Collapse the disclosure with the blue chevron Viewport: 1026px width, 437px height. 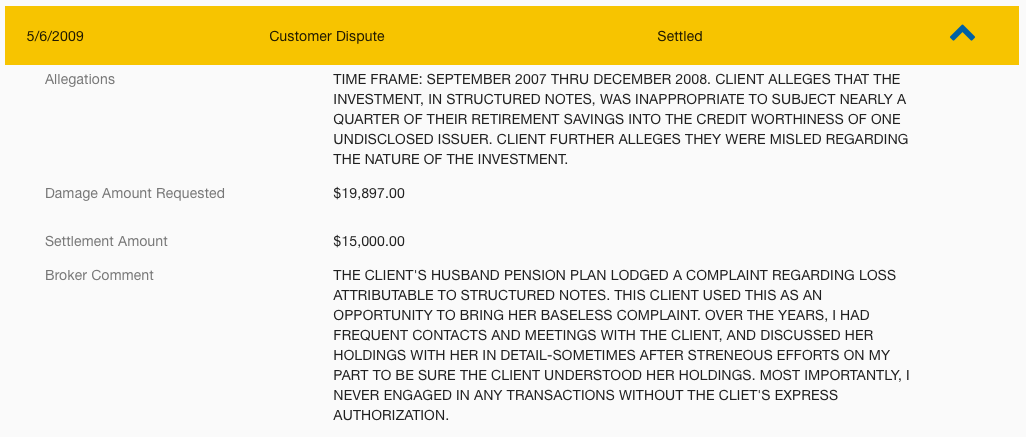[x=962, y=33]
